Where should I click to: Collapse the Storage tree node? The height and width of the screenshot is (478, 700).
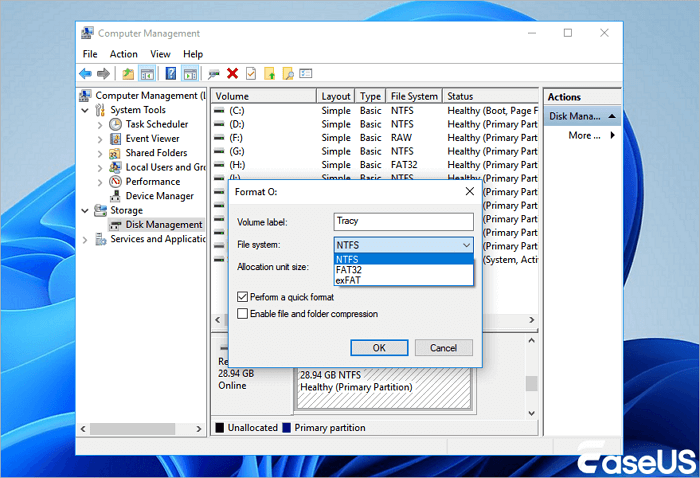tap(85, 211)
